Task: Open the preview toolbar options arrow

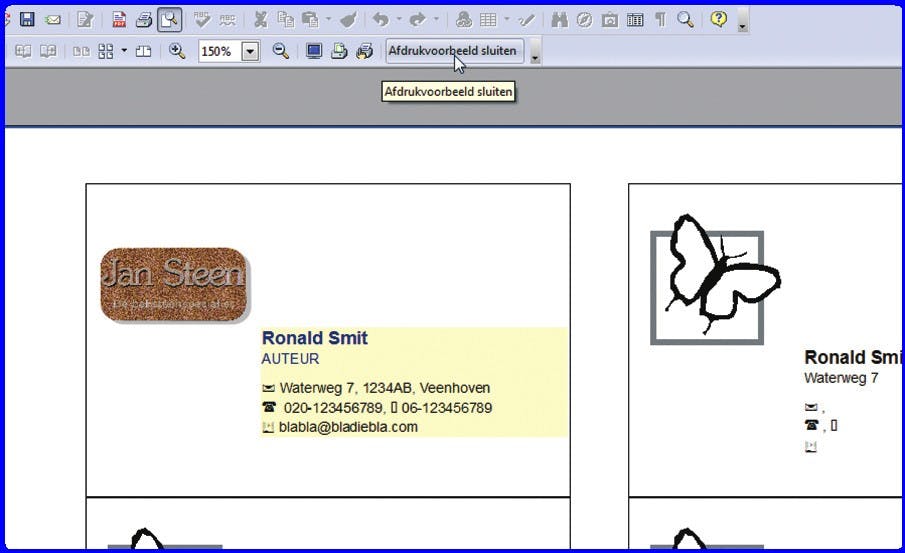Action: point(535,52)
